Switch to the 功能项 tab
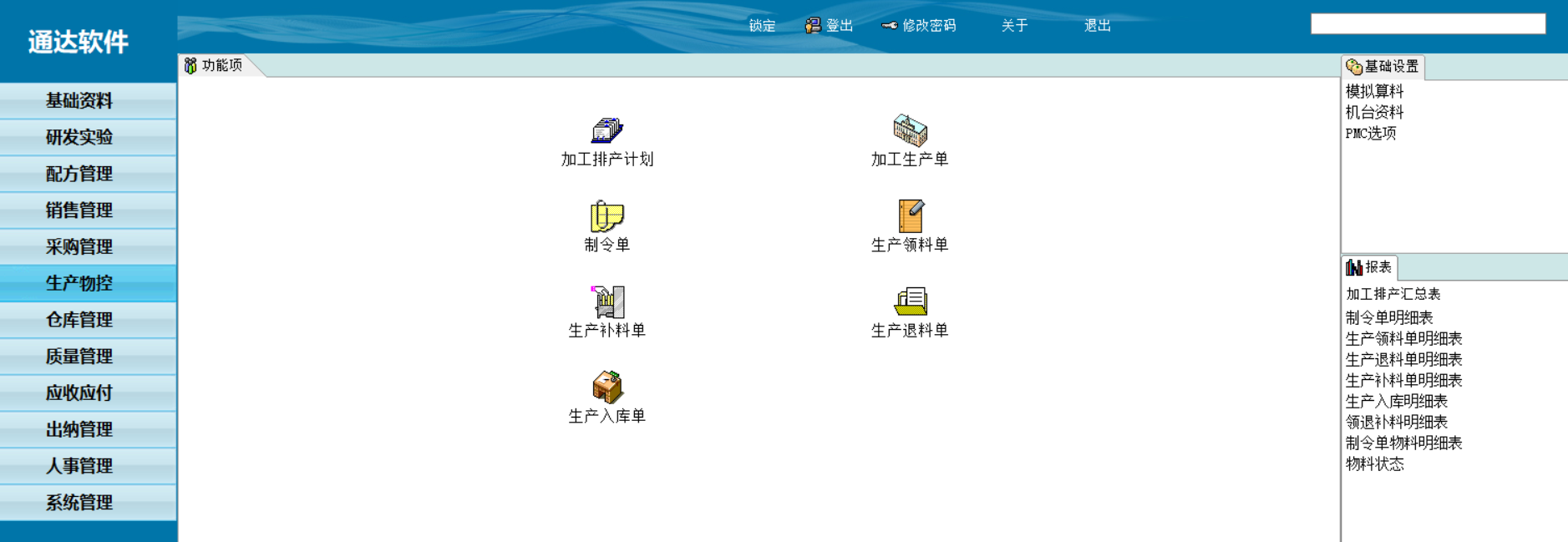This screenshot has width=1568, height=542. tap(214, 65)
